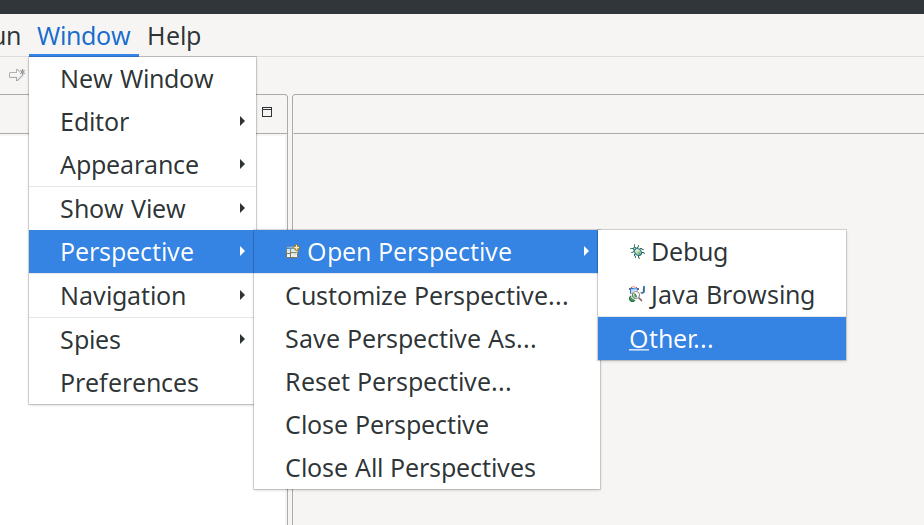Open the Help menu
The width and height of the screenshot is (924, 525).
(174, 36)
